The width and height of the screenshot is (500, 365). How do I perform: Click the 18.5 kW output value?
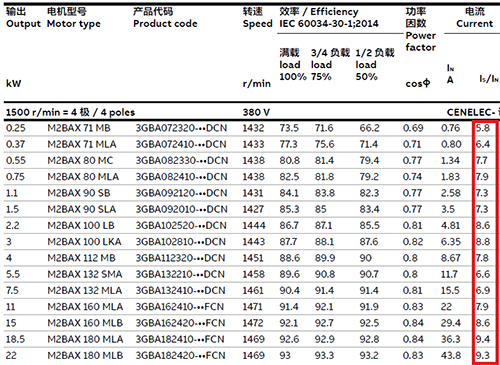(x=15, y=339)
